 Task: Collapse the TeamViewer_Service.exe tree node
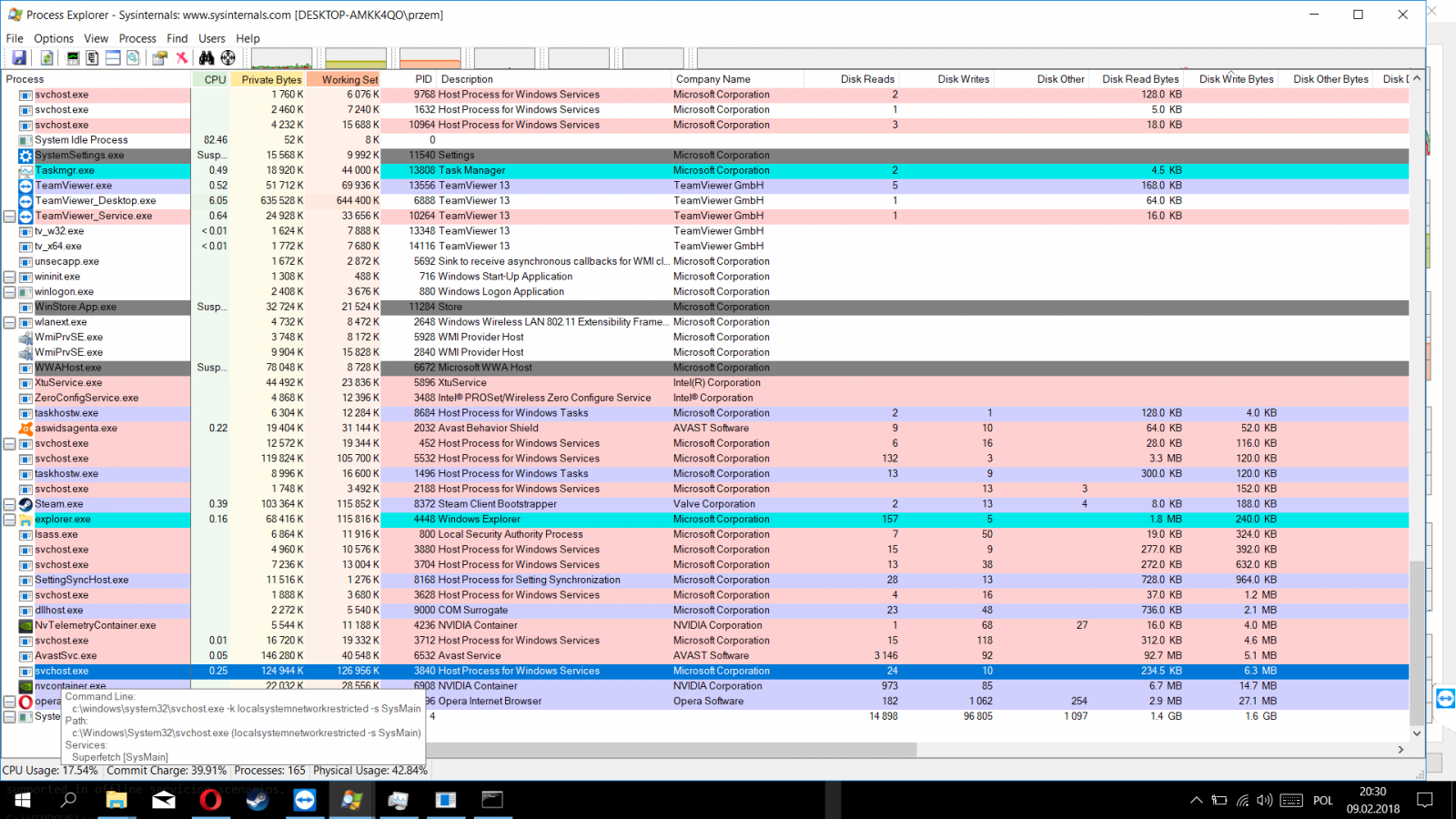click(x=9, y=217)
